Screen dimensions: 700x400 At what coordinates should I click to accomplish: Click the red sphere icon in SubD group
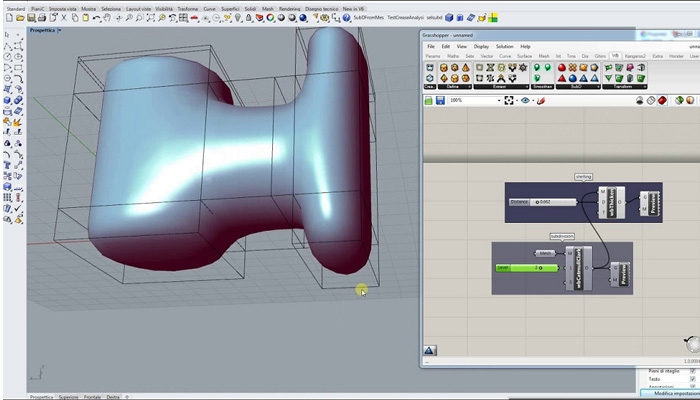click(x=562, y=68)
